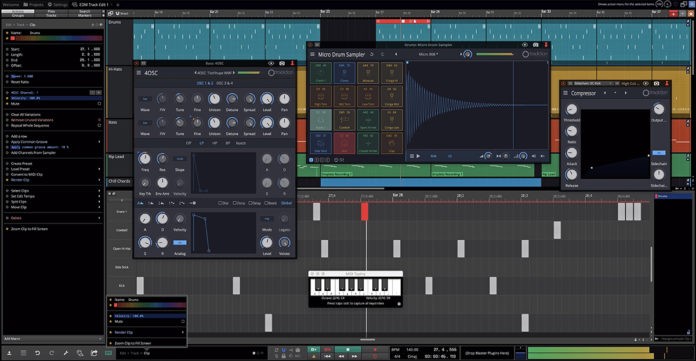Image resolution: width=696 pixels, height=361 pixels.
Task: Click Create Preset in left panel
Action: (21, 163)
